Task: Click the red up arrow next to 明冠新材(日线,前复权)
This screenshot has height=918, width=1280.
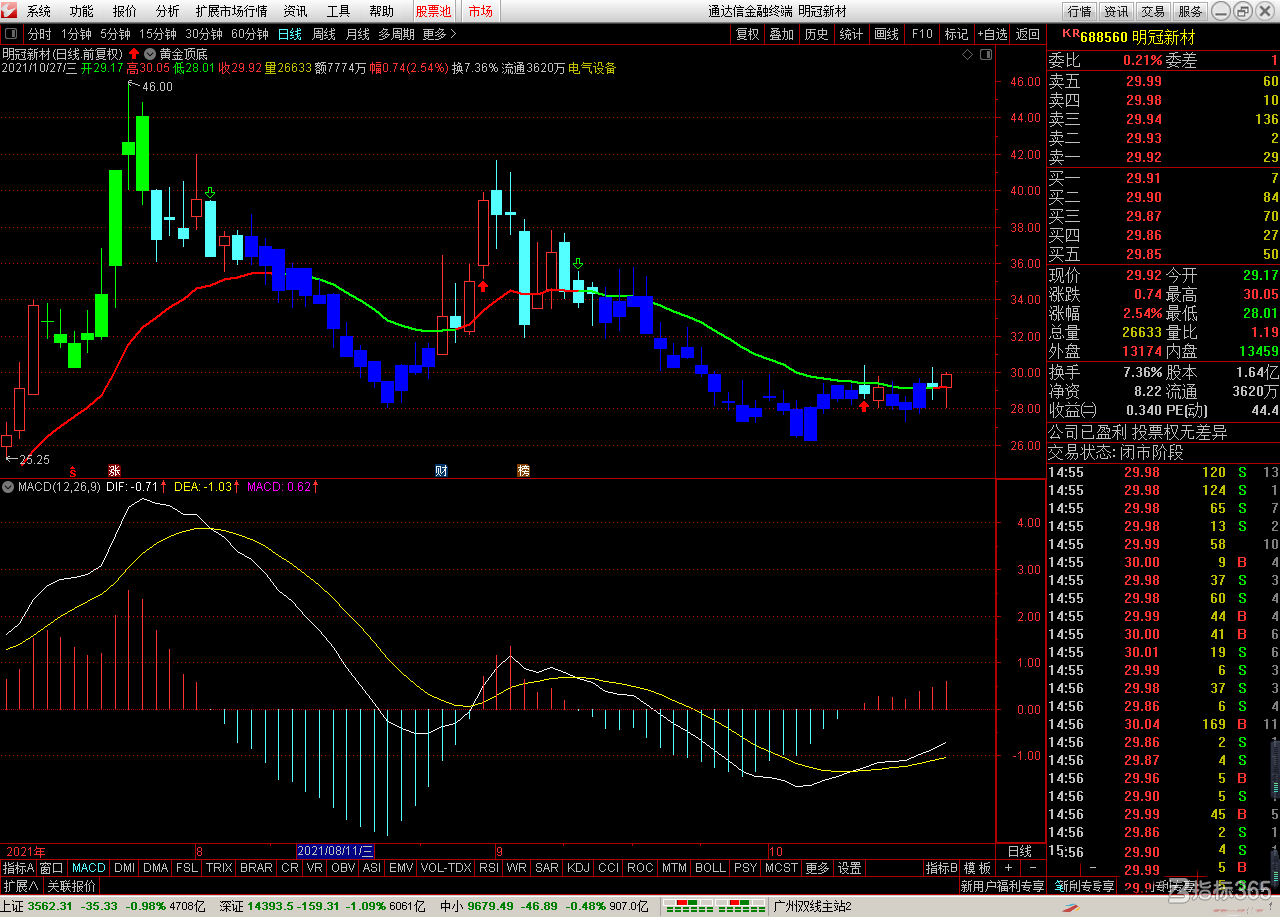Action: point(134,53)
